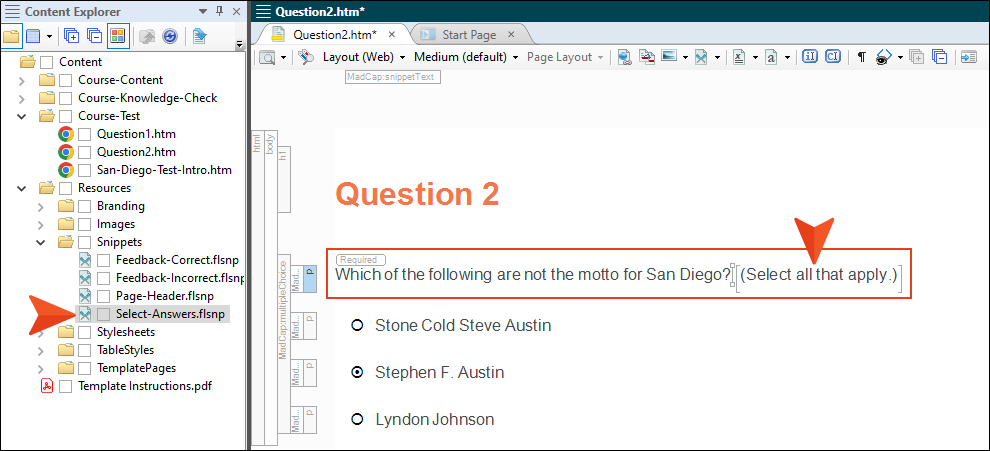This screenshot has height=451, width=990.
Task: Switch to the Question2.htm* tab
Action: [x=335, y=35]
